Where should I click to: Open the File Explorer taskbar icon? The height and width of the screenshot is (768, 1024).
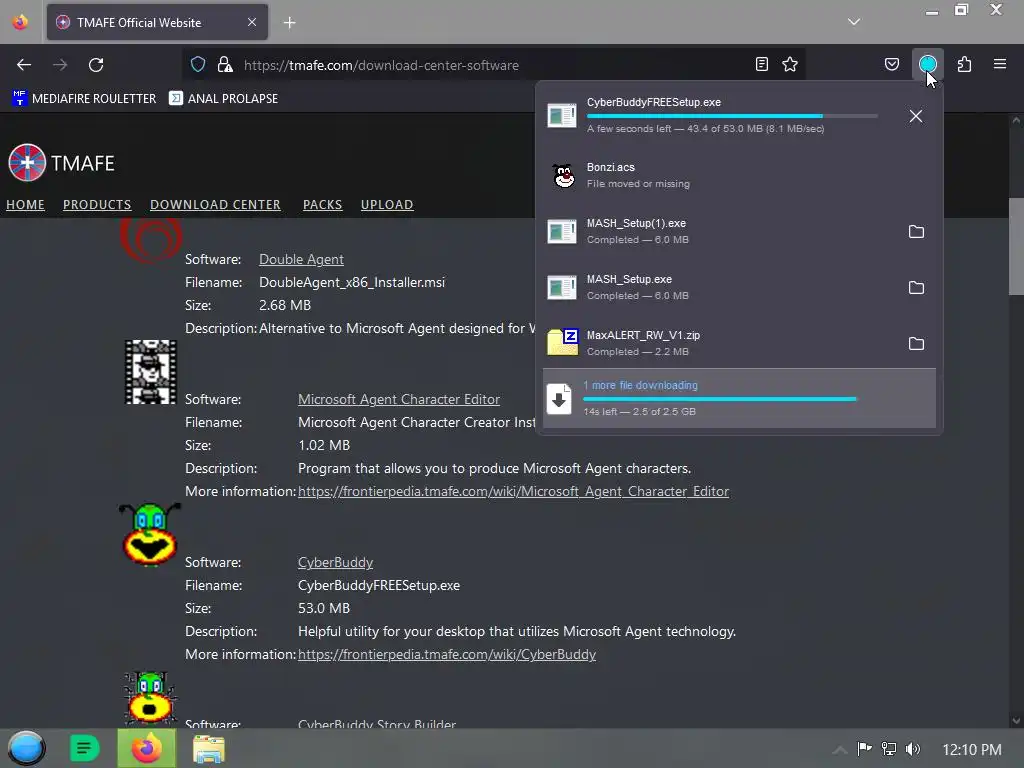click(209, 748)
